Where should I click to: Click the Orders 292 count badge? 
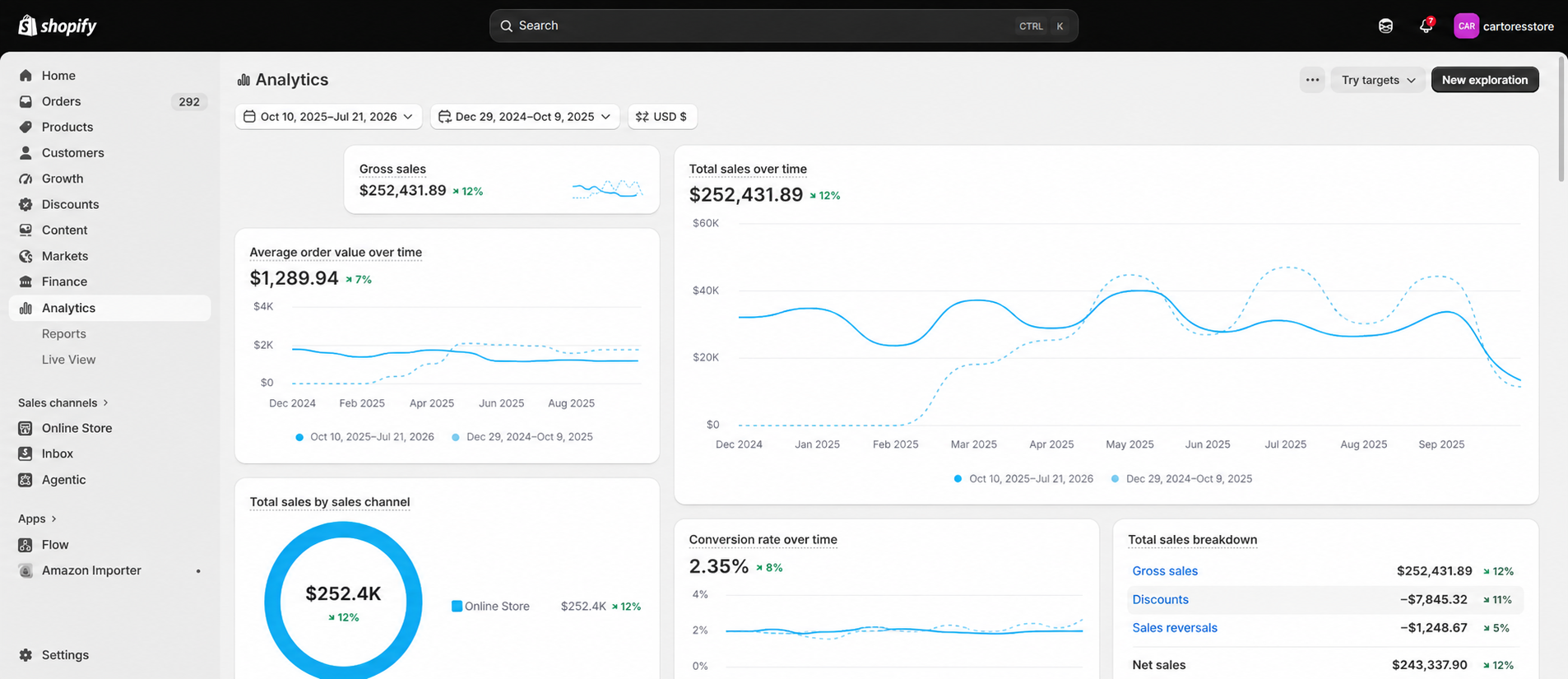tap(189, 102)
